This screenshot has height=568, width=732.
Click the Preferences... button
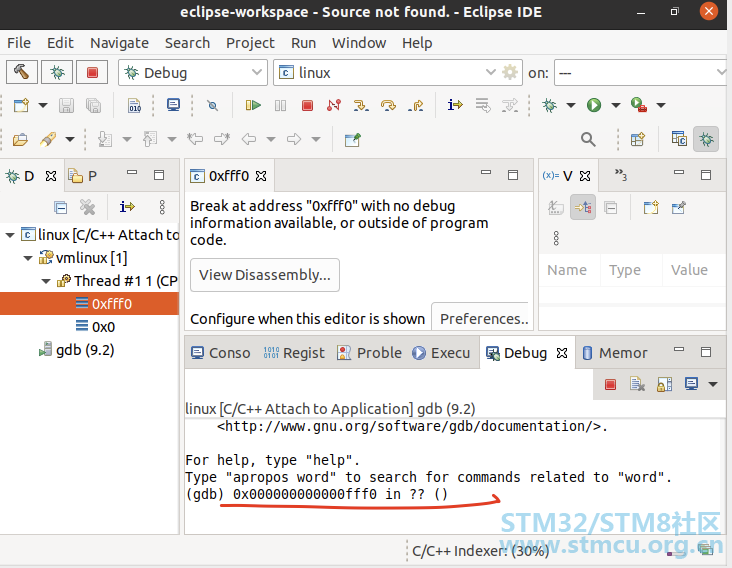coord(481,318)
